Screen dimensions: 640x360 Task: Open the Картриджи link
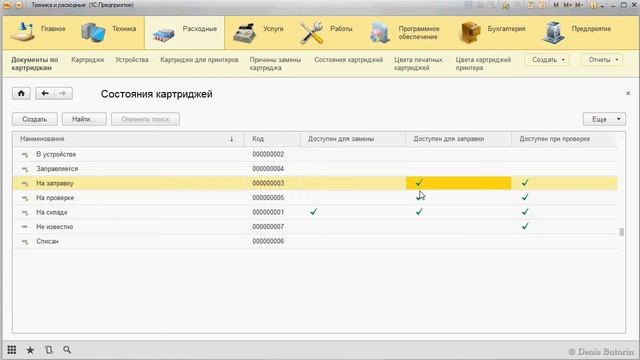[88, 60]
